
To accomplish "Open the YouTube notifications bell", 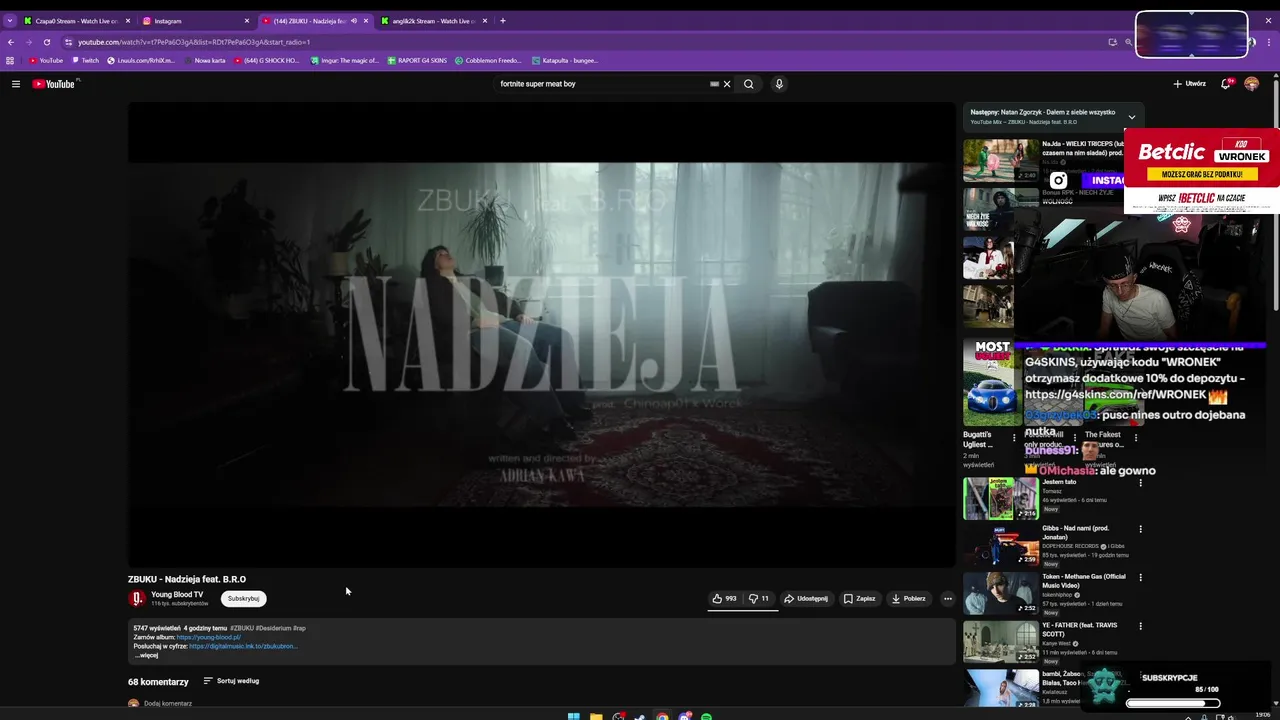I will [x=1225, y=84].
